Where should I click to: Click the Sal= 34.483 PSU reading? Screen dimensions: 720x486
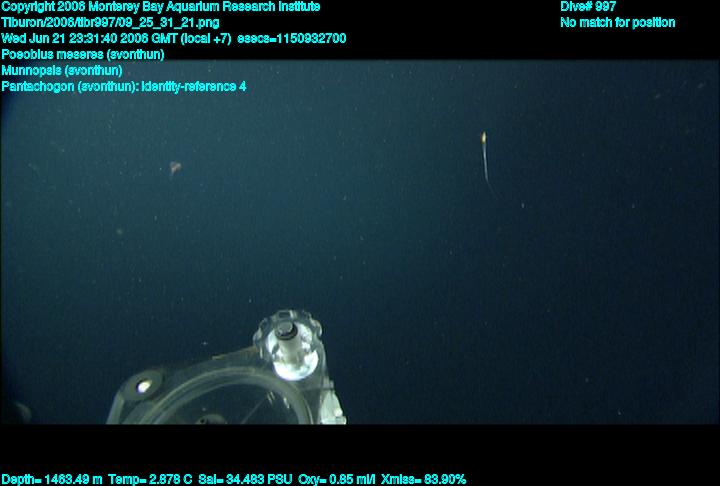[245, 480]
